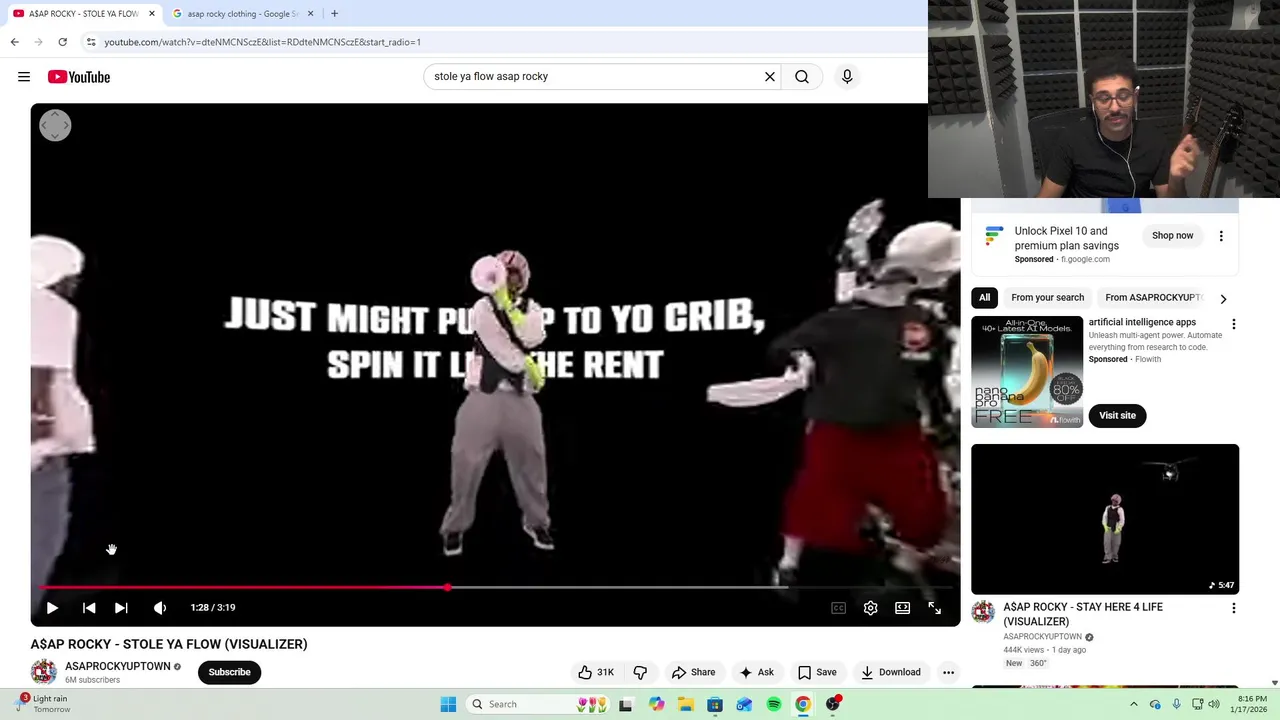
Task: Open Spotify from the taskbar
Action: [774, 704]
